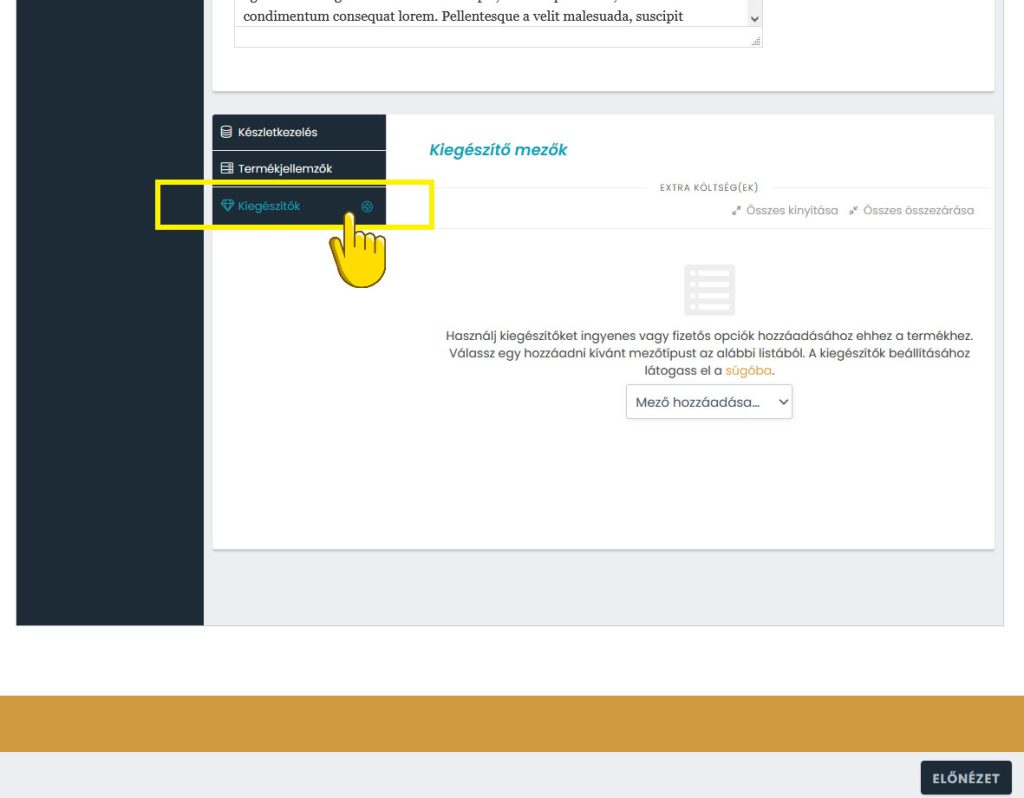Click the database icon beside Készletkezelés

(227, 132)
